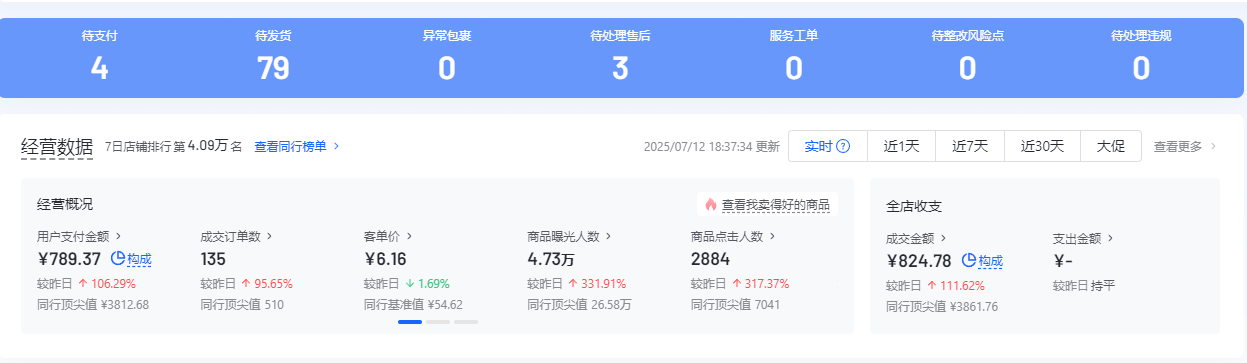1247x363 pixels.
Task: Click 构成 link under 成交金额
Action: (990, 261)
